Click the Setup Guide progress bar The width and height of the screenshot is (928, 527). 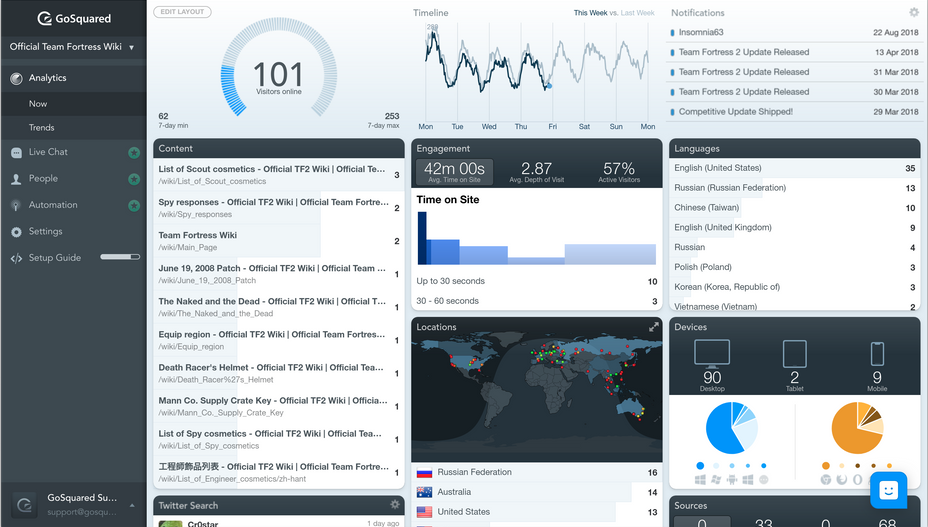[120, 257]
